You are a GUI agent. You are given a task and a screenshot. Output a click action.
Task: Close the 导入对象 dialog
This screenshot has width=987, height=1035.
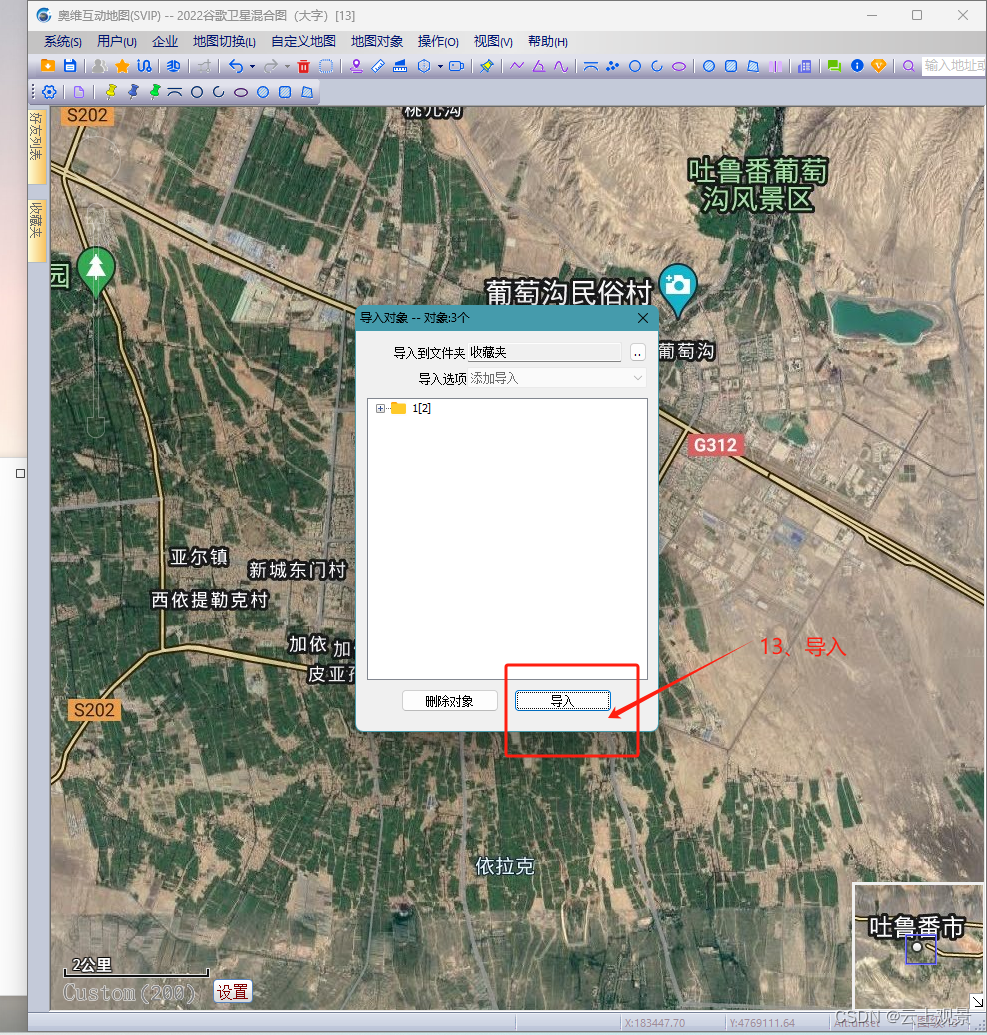coord(643,318)
